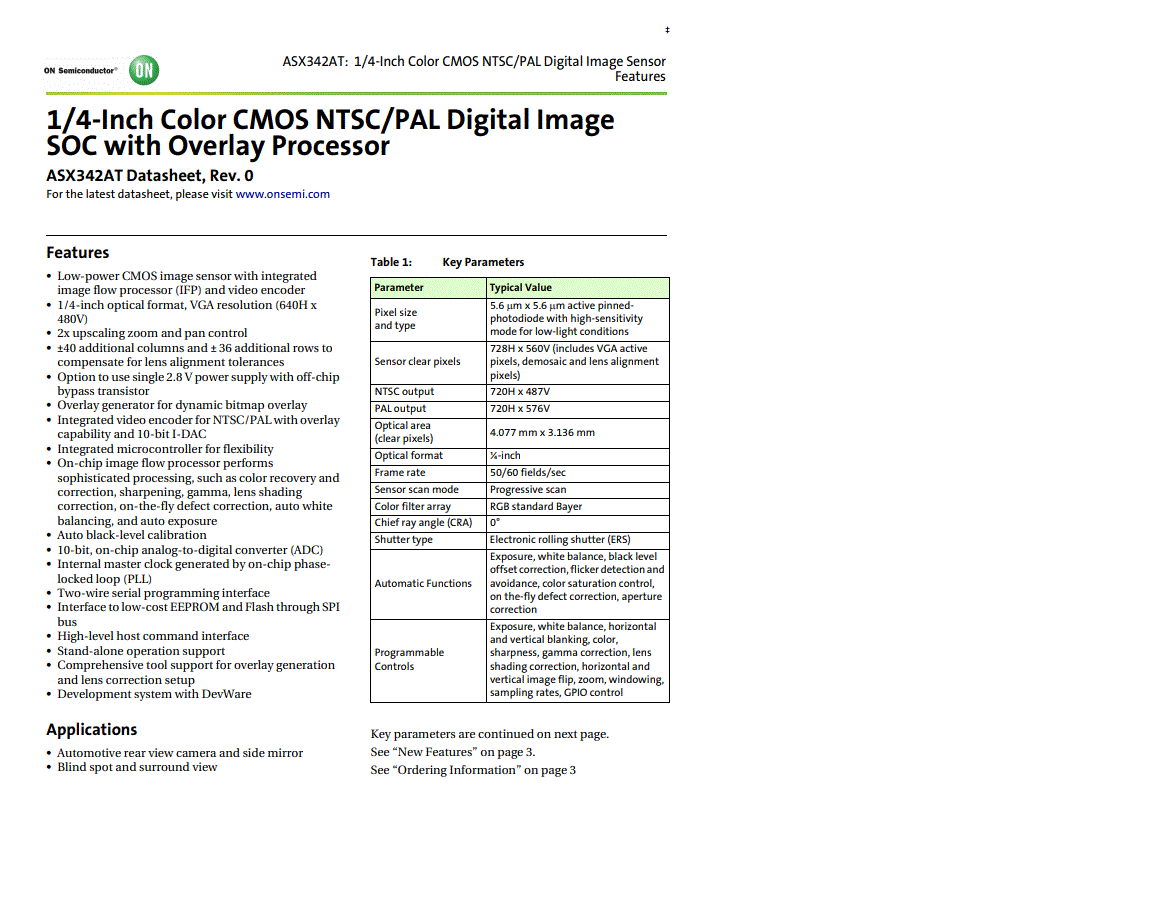Screen dimensions: 1152x922
Task: Click 'Overlay generator for dynamic bitmap overlay' bullet
Action: [182, 405]
